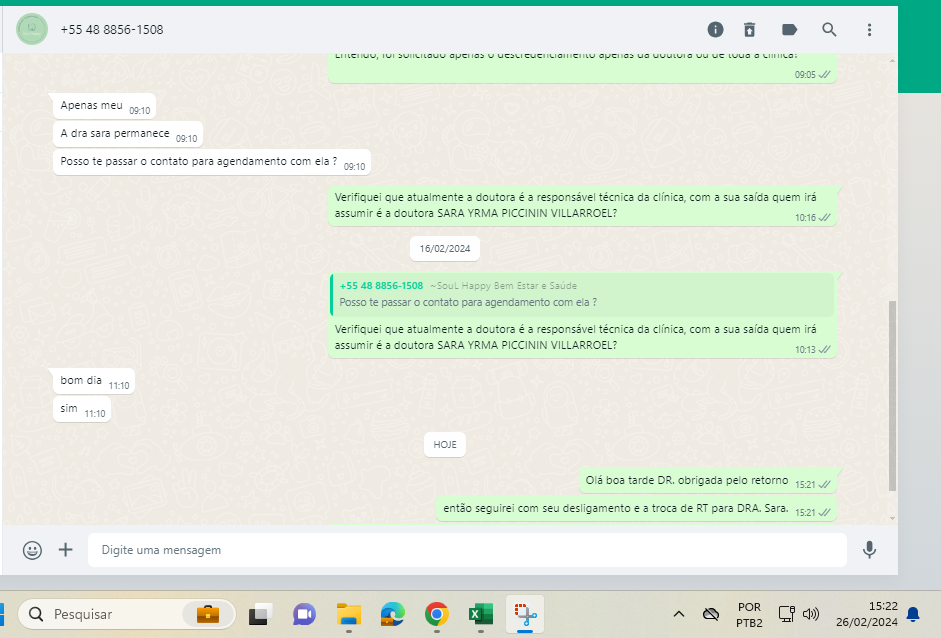Image resolution: width=941 pixels, height=638 pixels.
Task: Click contact number +55 48 8856-1508 header
Action: [112, 29]
